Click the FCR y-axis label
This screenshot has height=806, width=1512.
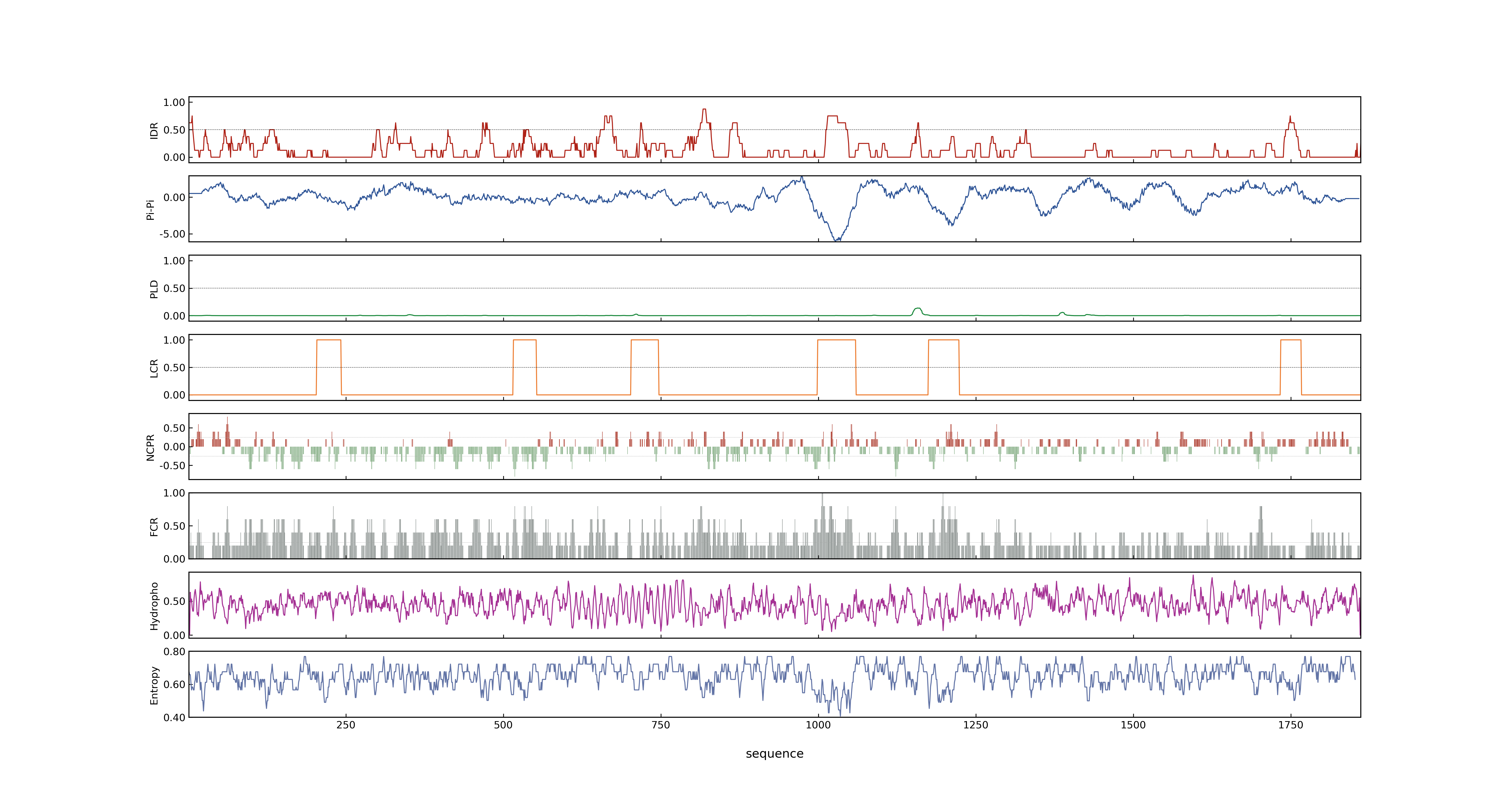point(154,526)
